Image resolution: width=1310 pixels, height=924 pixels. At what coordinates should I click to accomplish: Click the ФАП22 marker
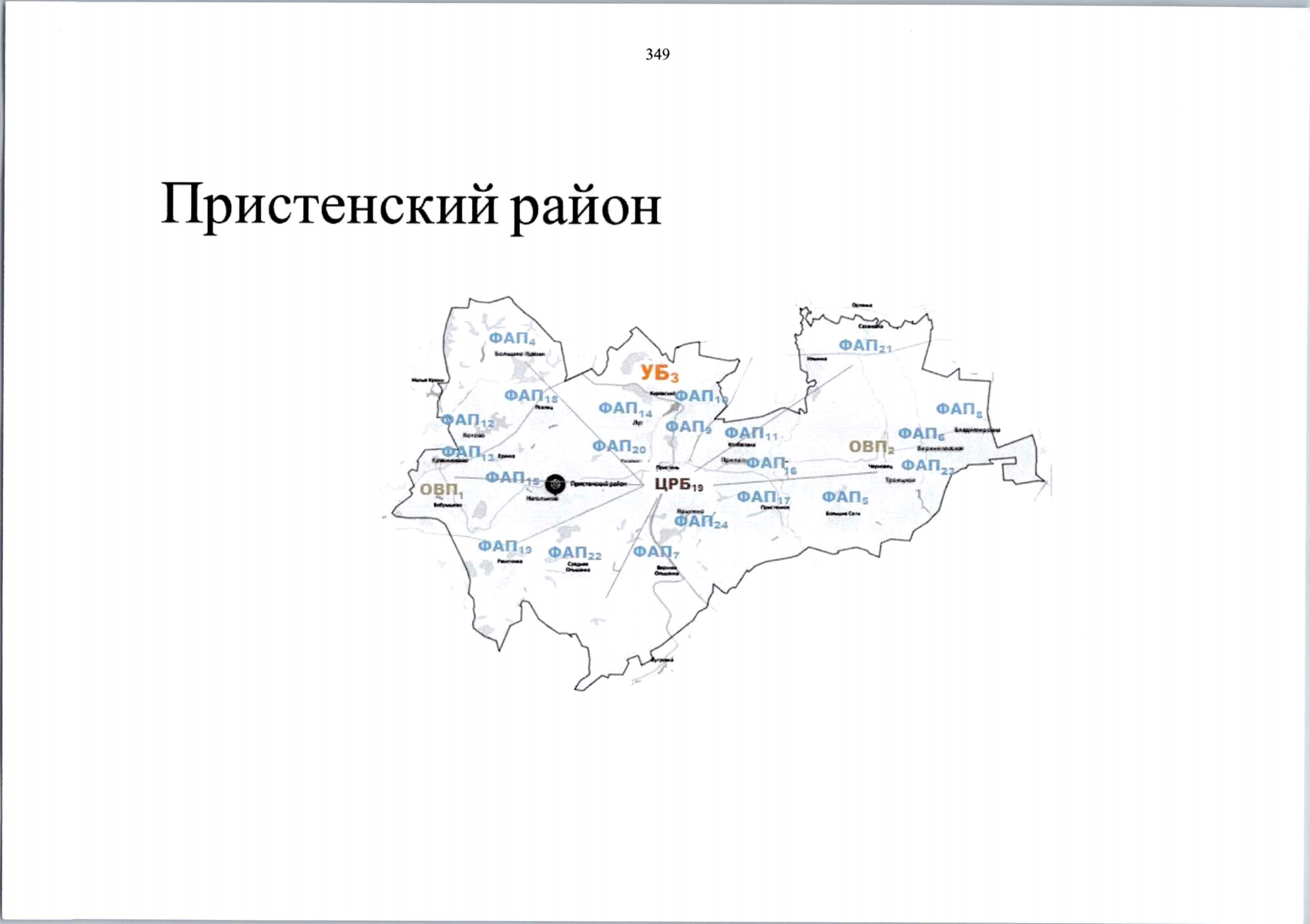coord(574,553)
